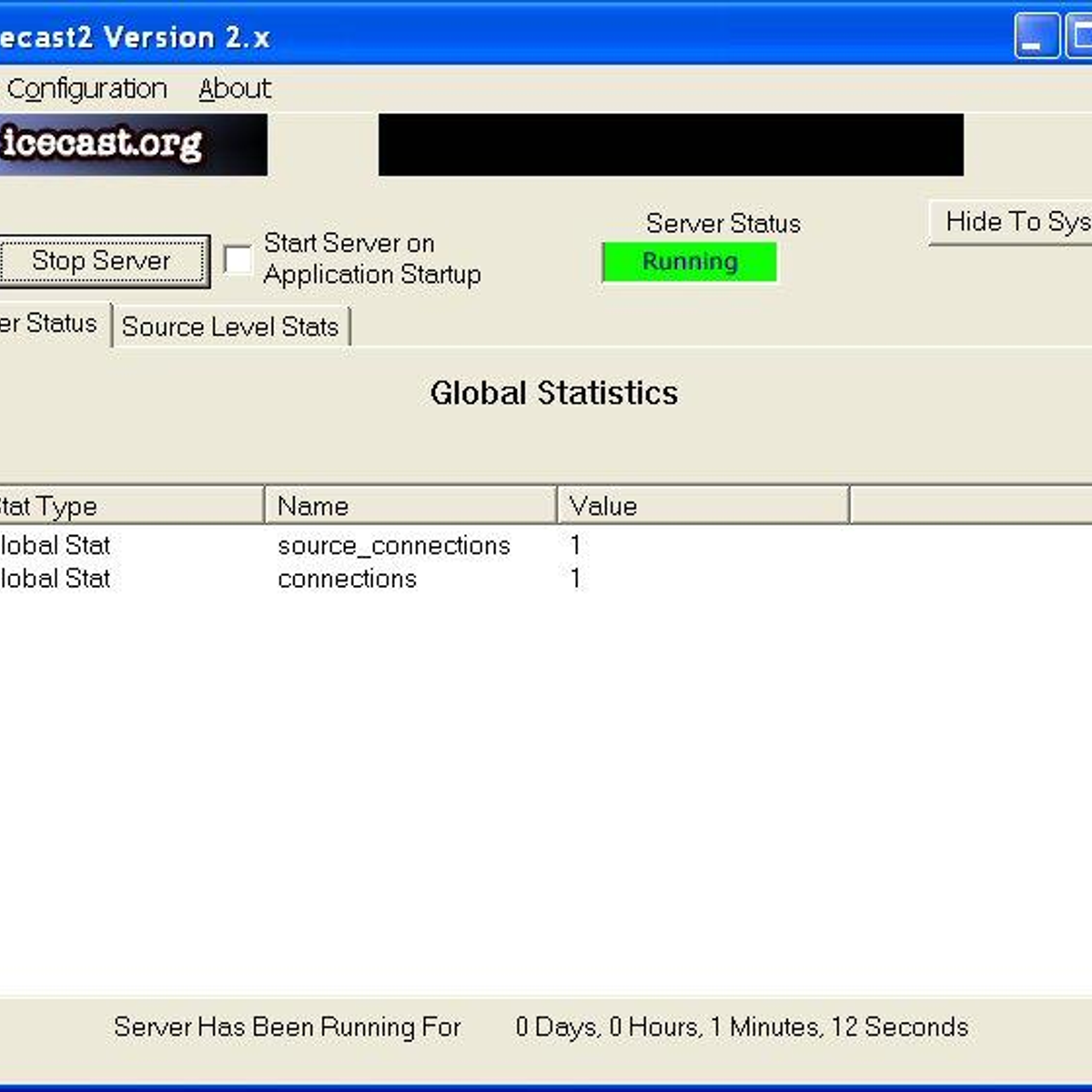
Task: Open the About menu
Action: [x=234, y=88]
